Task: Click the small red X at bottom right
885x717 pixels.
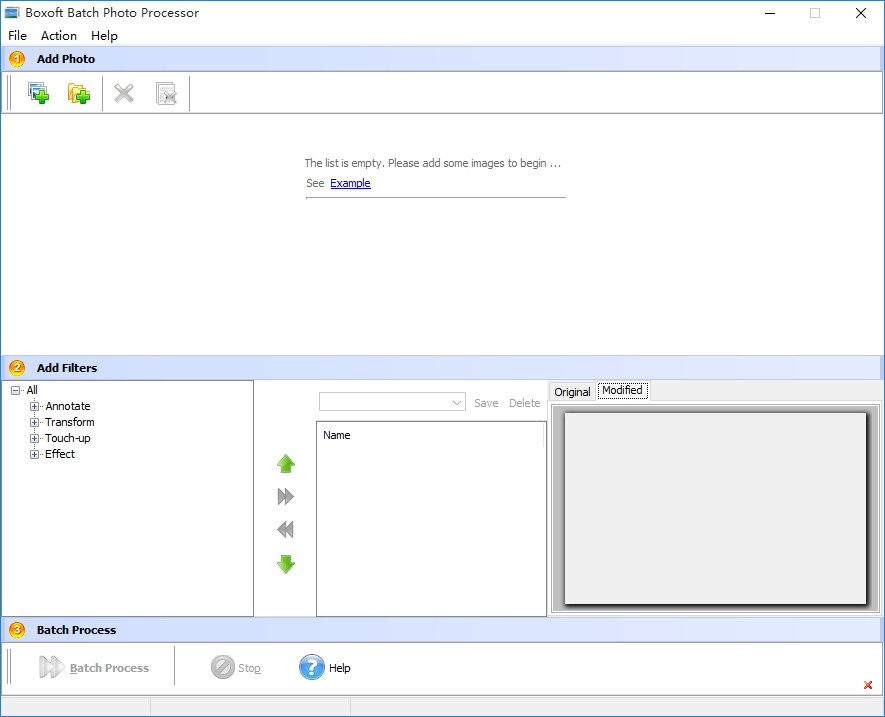Action: click(x=868, y=685)
